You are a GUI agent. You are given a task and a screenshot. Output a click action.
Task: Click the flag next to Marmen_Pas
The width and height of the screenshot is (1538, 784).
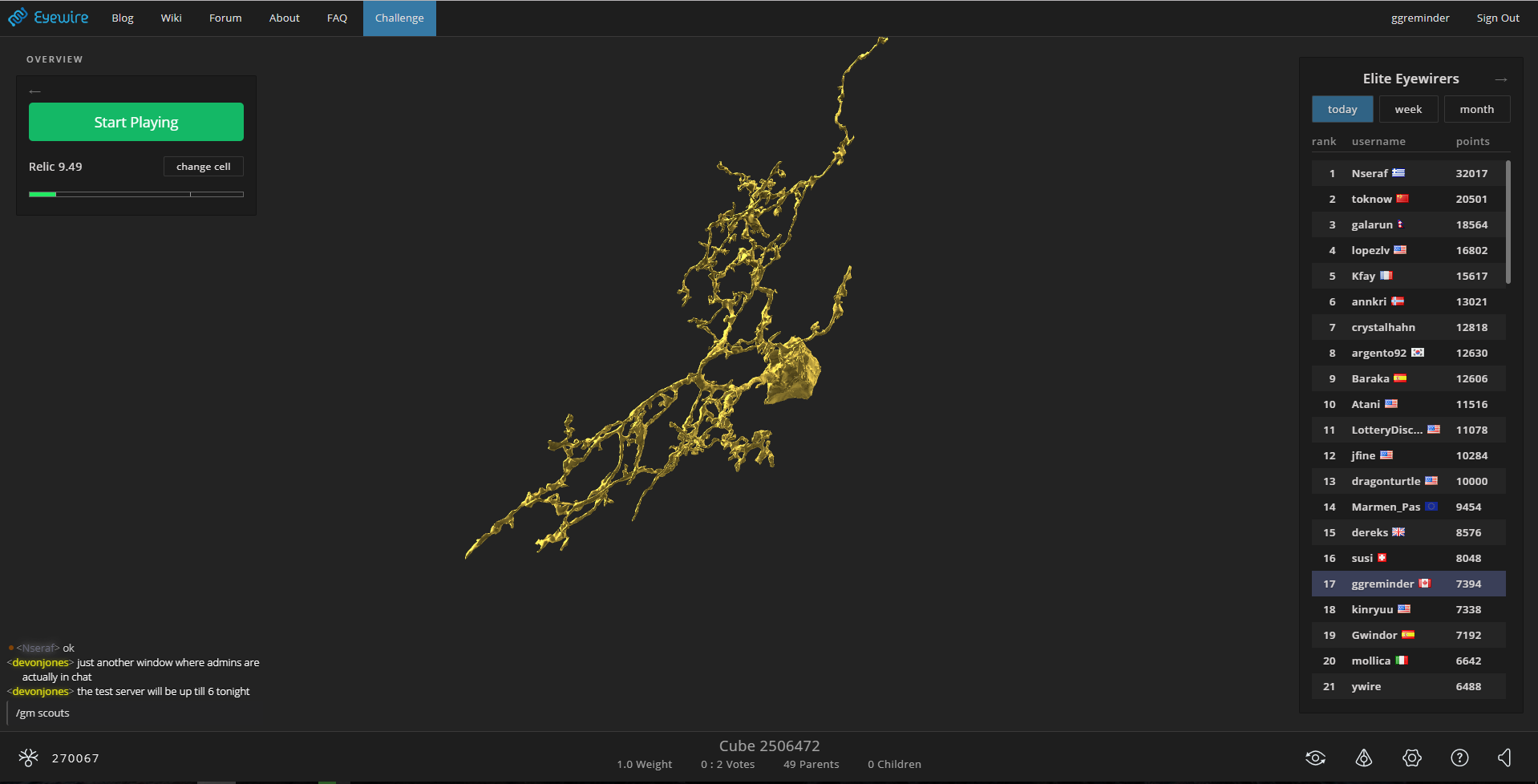point(1431,507)
